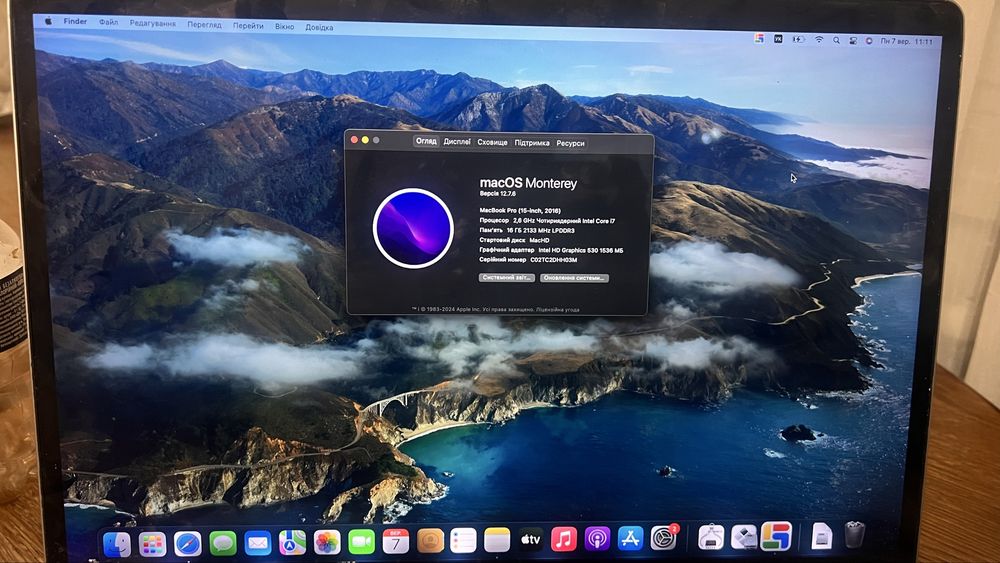The width and height of the screenshot is (1000, 563).
Task: Open the Перейти menu
Action: pos(248,26)
